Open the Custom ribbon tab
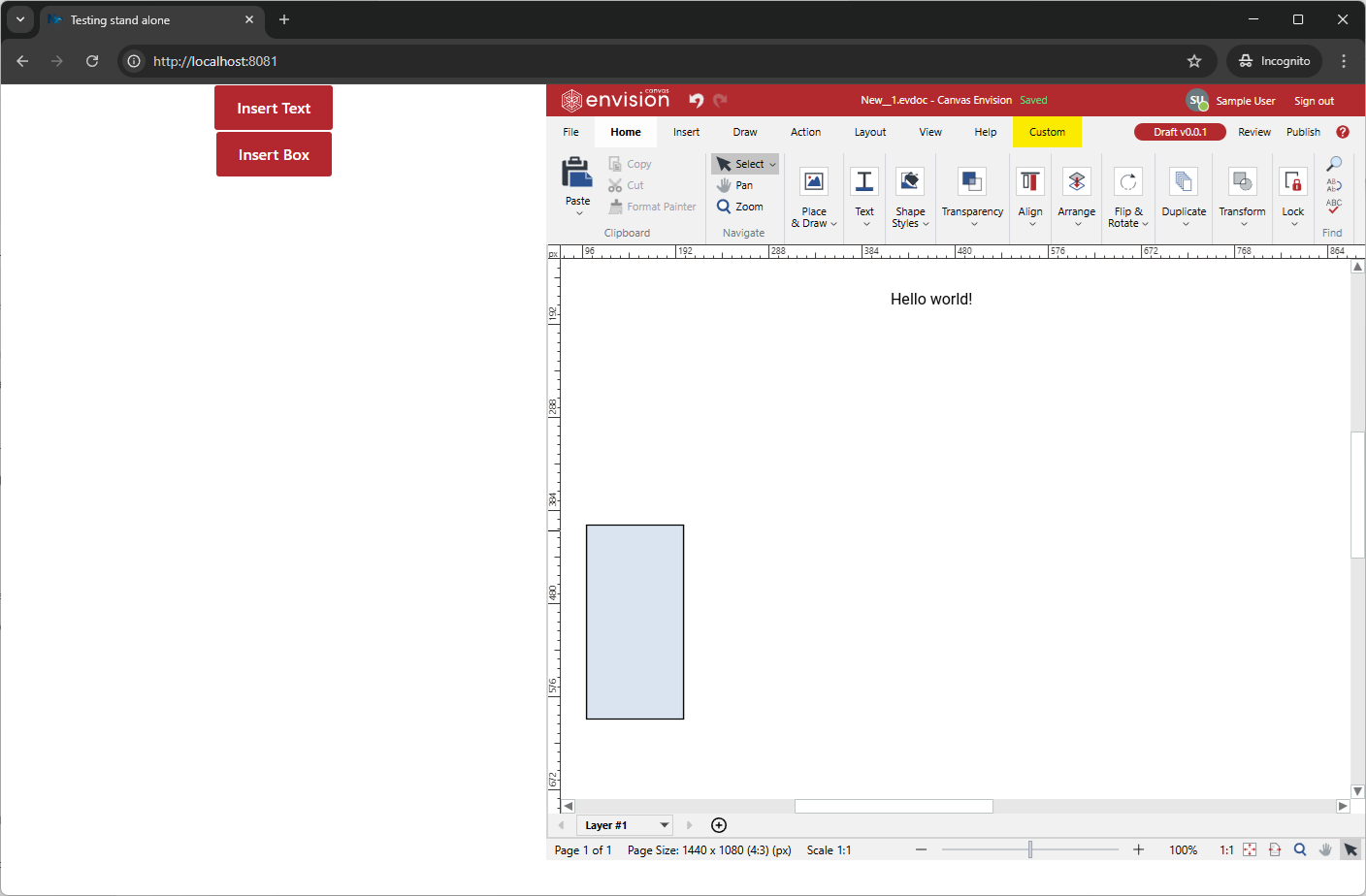 click(x=1047, y=132)
